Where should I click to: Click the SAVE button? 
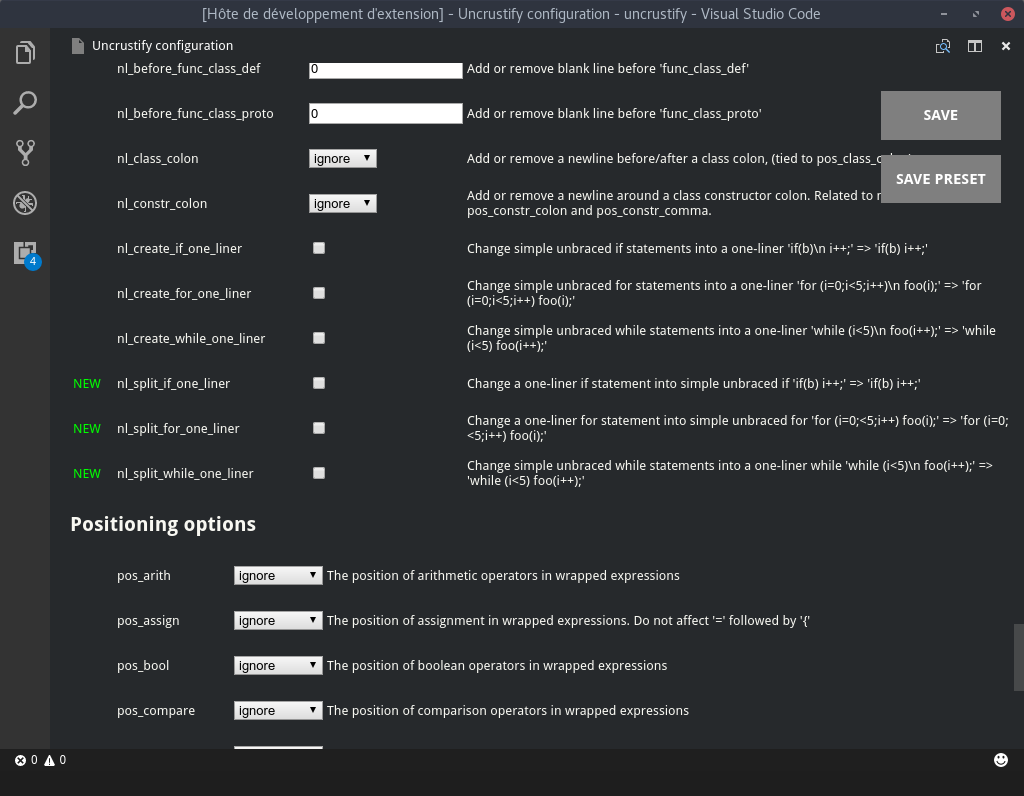point(940,116)
